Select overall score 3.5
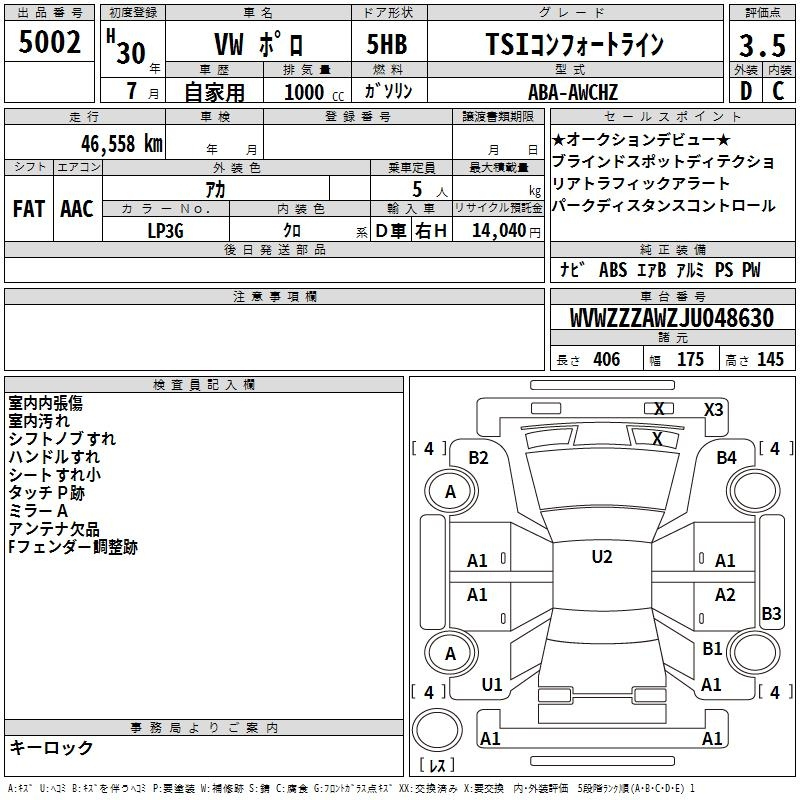Viewport: 800px width, 800px height. pyautogui.click(x=762, y=45)
